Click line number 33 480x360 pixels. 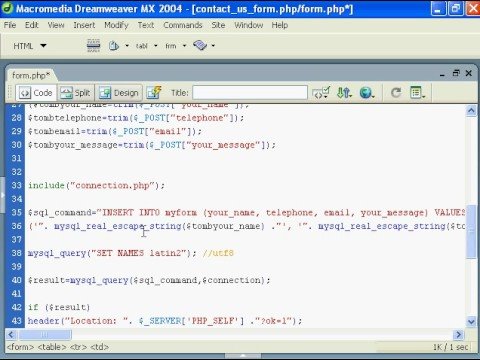[16, 185]
